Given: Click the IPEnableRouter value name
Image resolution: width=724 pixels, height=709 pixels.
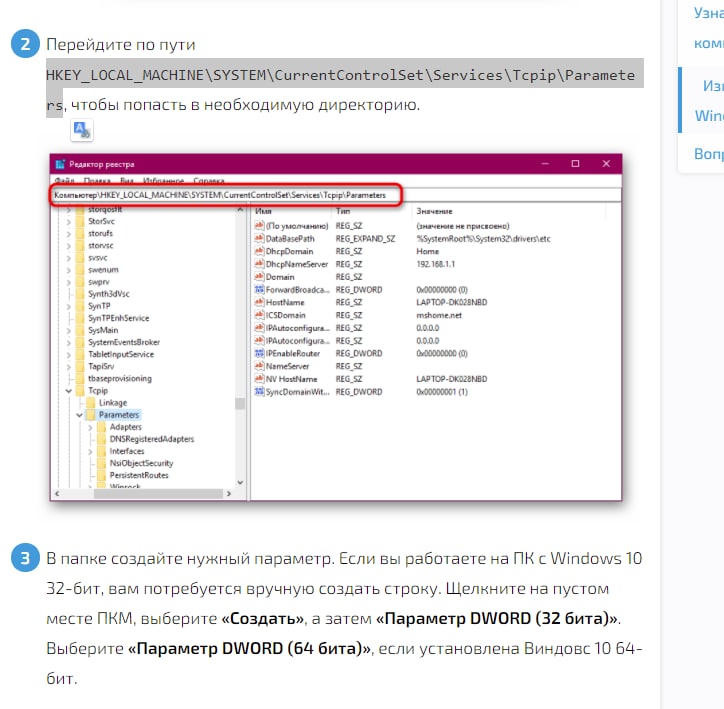Looking at the screenshot, I should 293,353.
